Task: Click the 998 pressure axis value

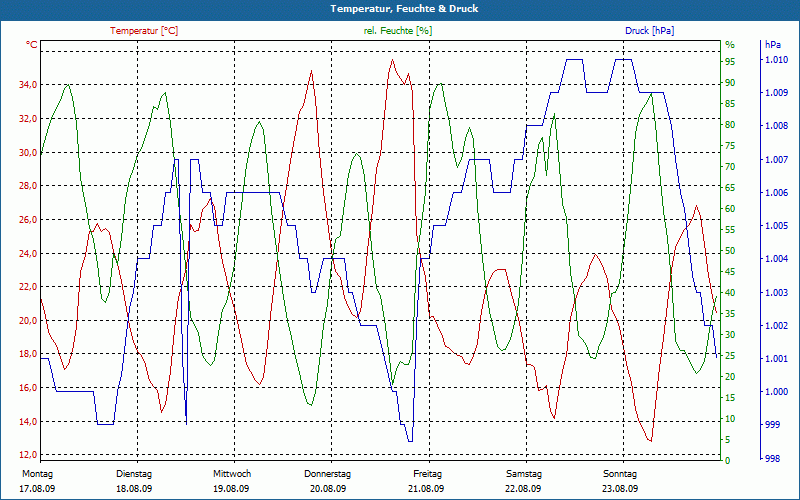Action: click(x=772, y=459)
